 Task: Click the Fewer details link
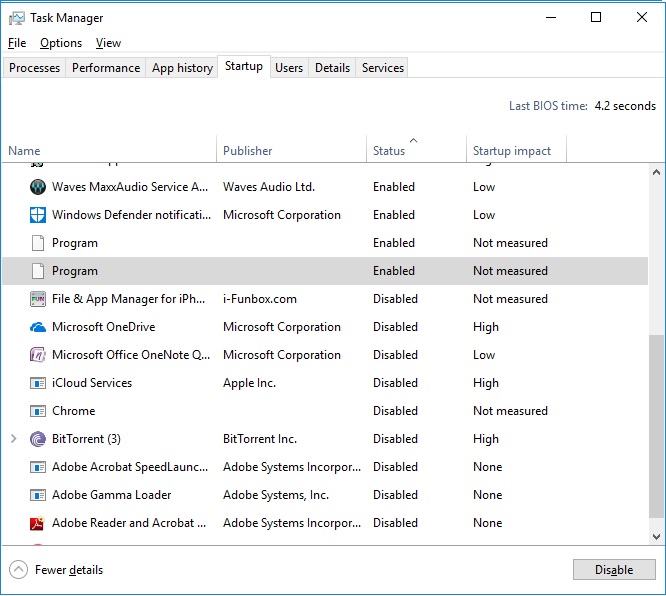point(69,570)
